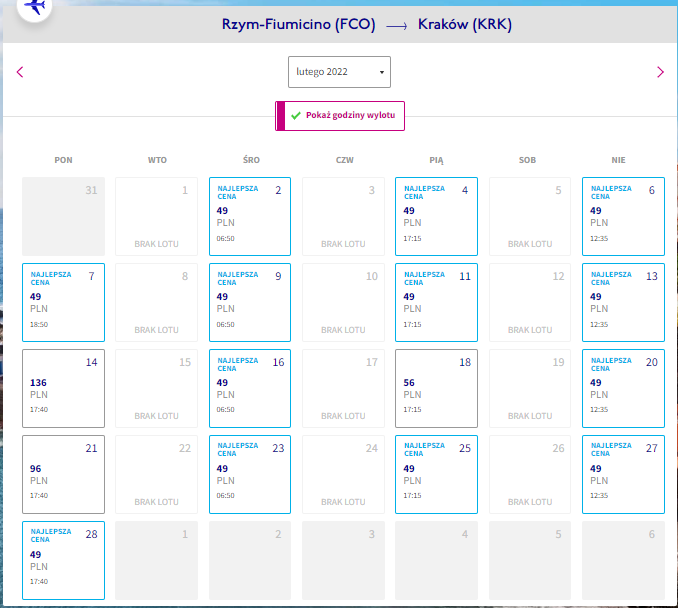
Task: Choose February 20 best price flight
Action: (x=623, y=388)
